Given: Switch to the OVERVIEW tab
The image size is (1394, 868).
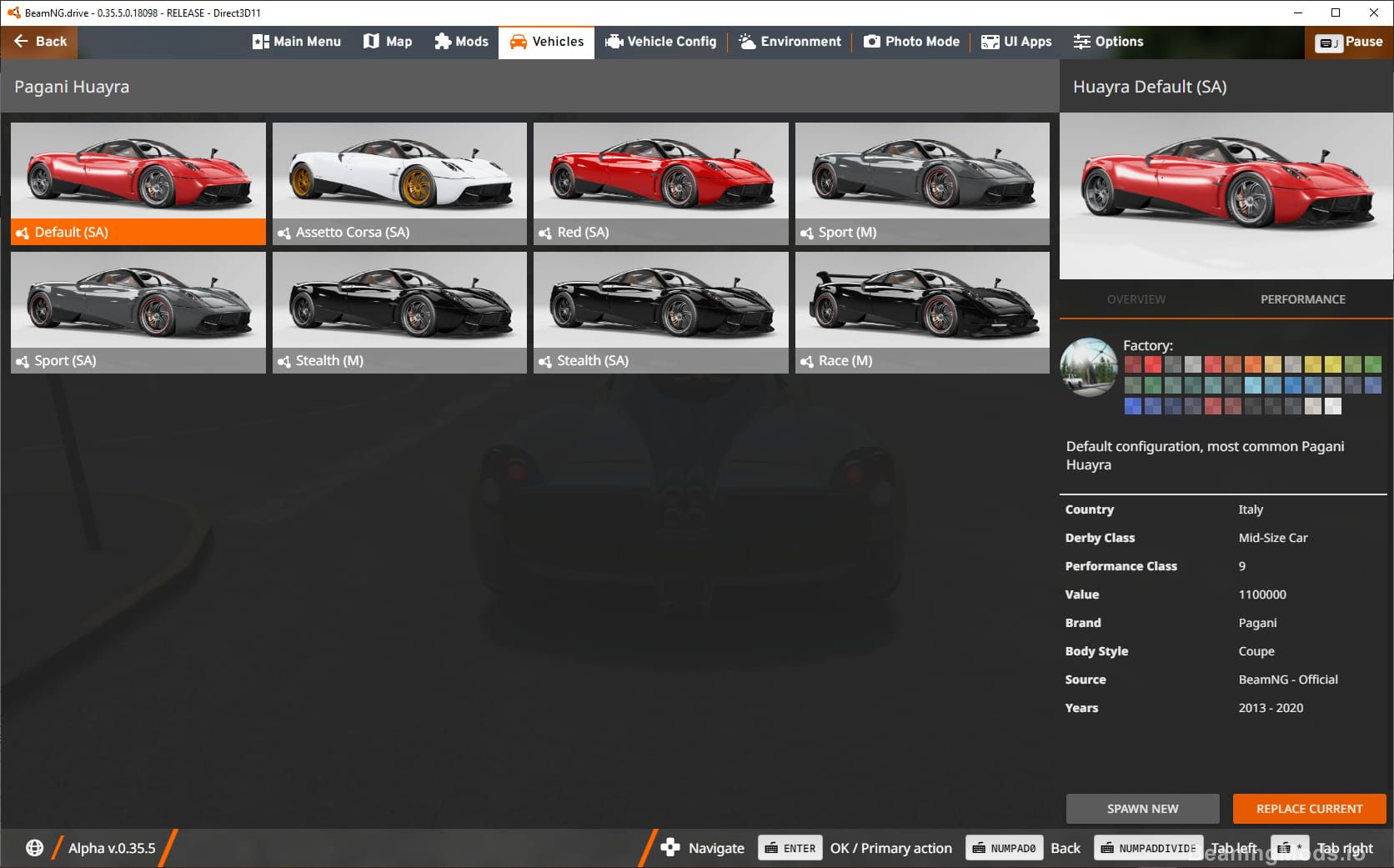Looking at the screenshot, I should [1136, 299].
